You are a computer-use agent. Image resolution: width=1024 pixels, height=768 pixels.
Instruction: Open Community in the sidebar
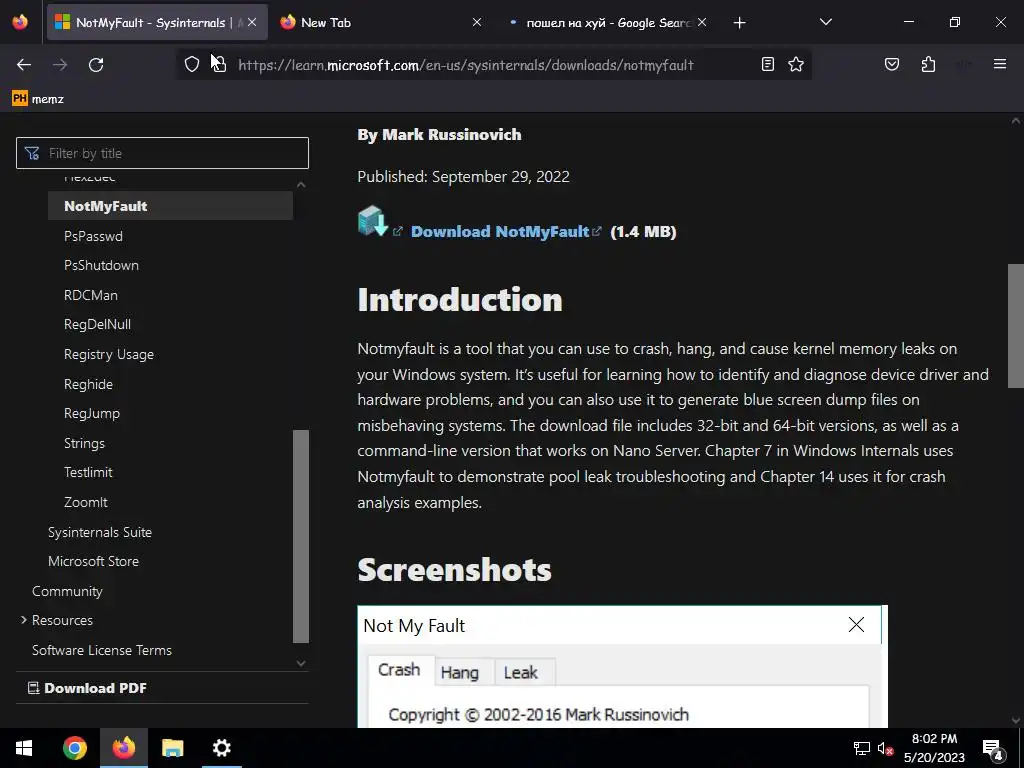(x=67, y=591)
